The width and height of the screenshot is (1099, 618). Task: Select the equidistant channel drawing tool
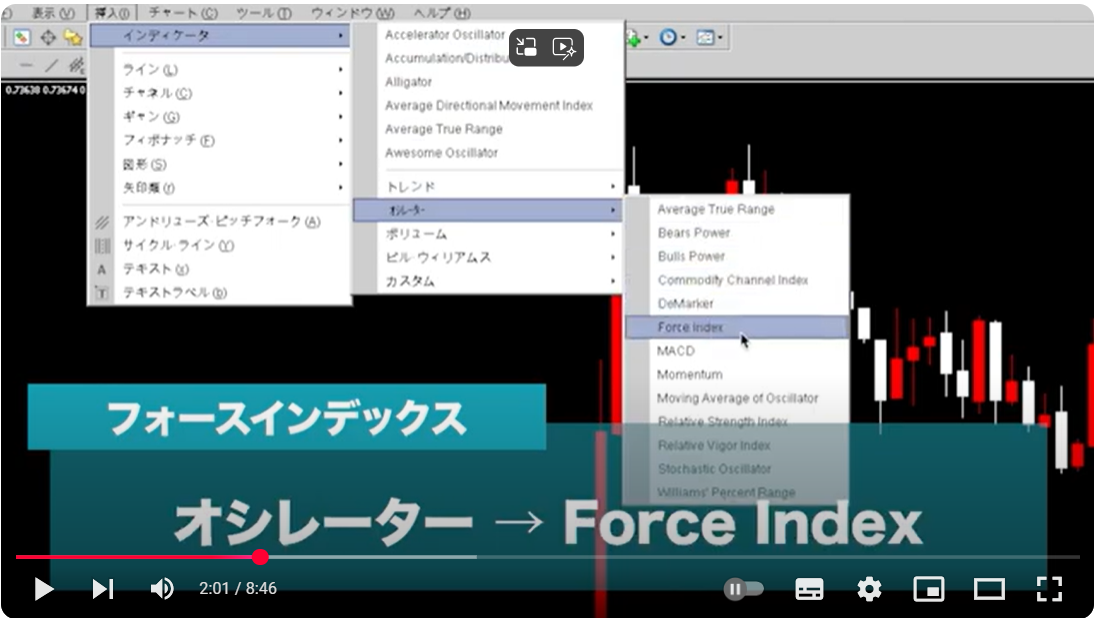pyautogui.click(x=76, y=66)
